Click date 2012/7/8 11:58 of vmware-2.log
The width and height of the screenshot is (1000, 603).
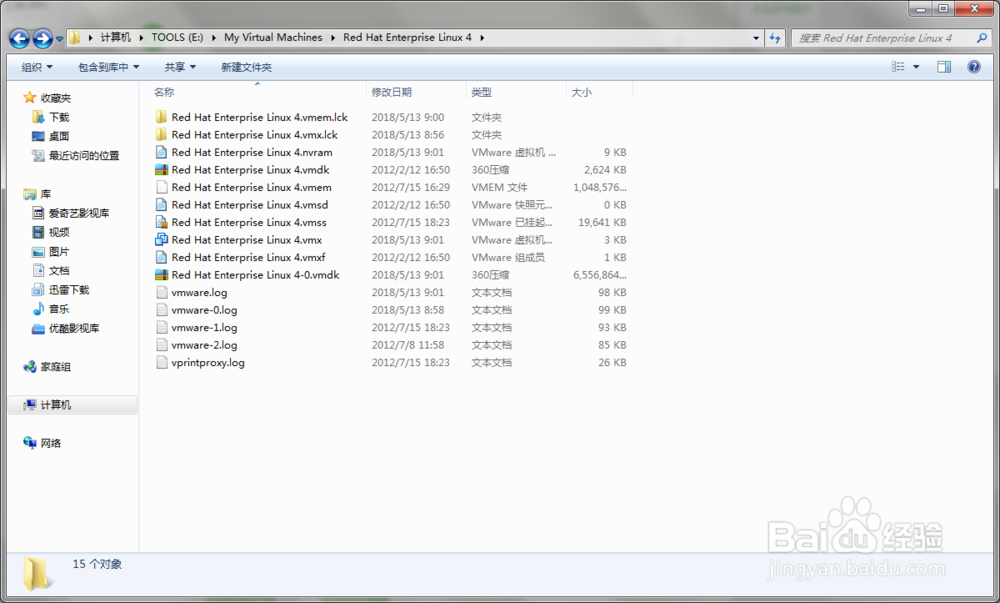click(408, 345)
